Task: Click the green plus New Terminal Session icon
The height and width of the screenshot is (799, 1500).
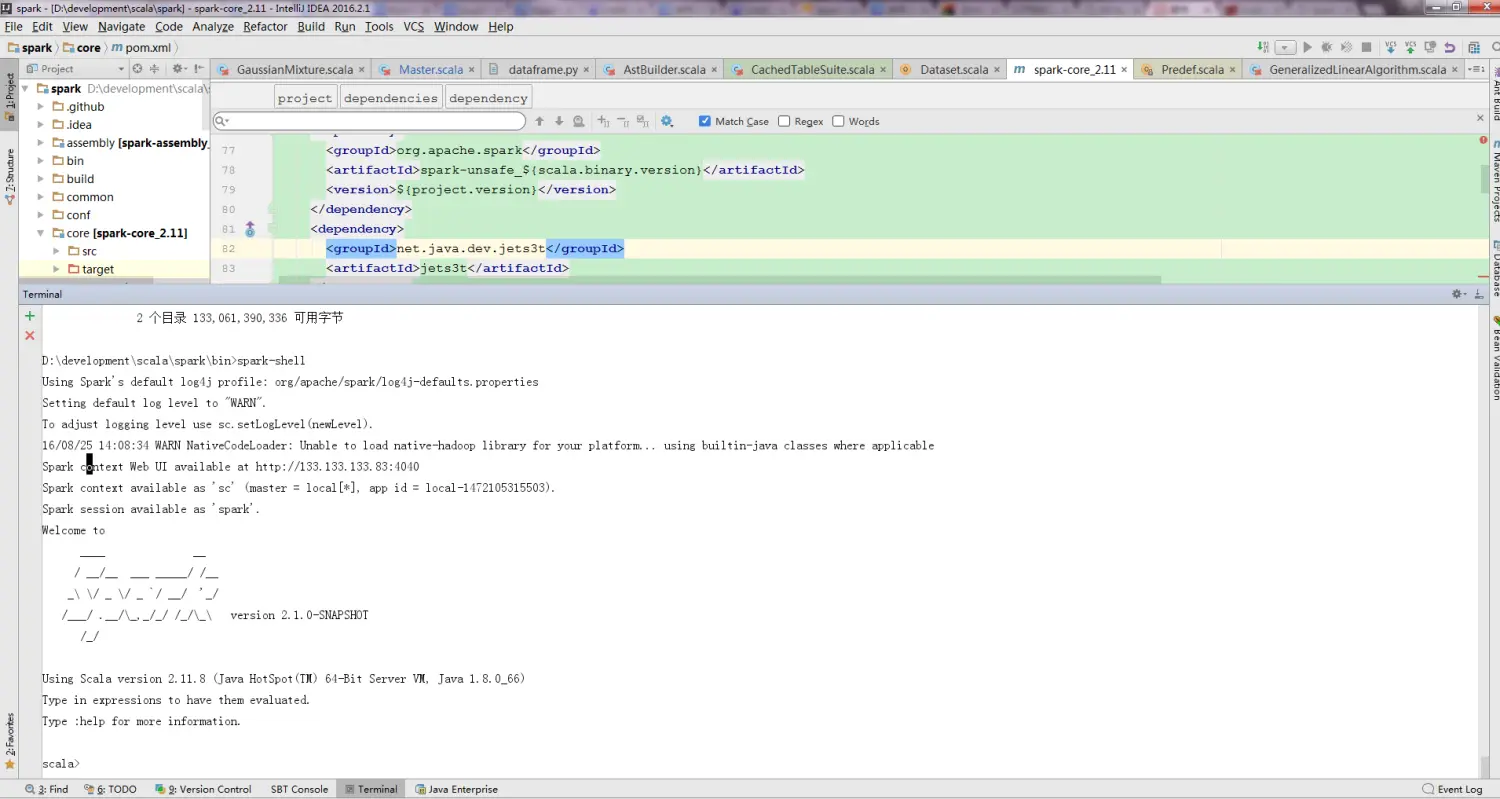Action: pos(30,316)
